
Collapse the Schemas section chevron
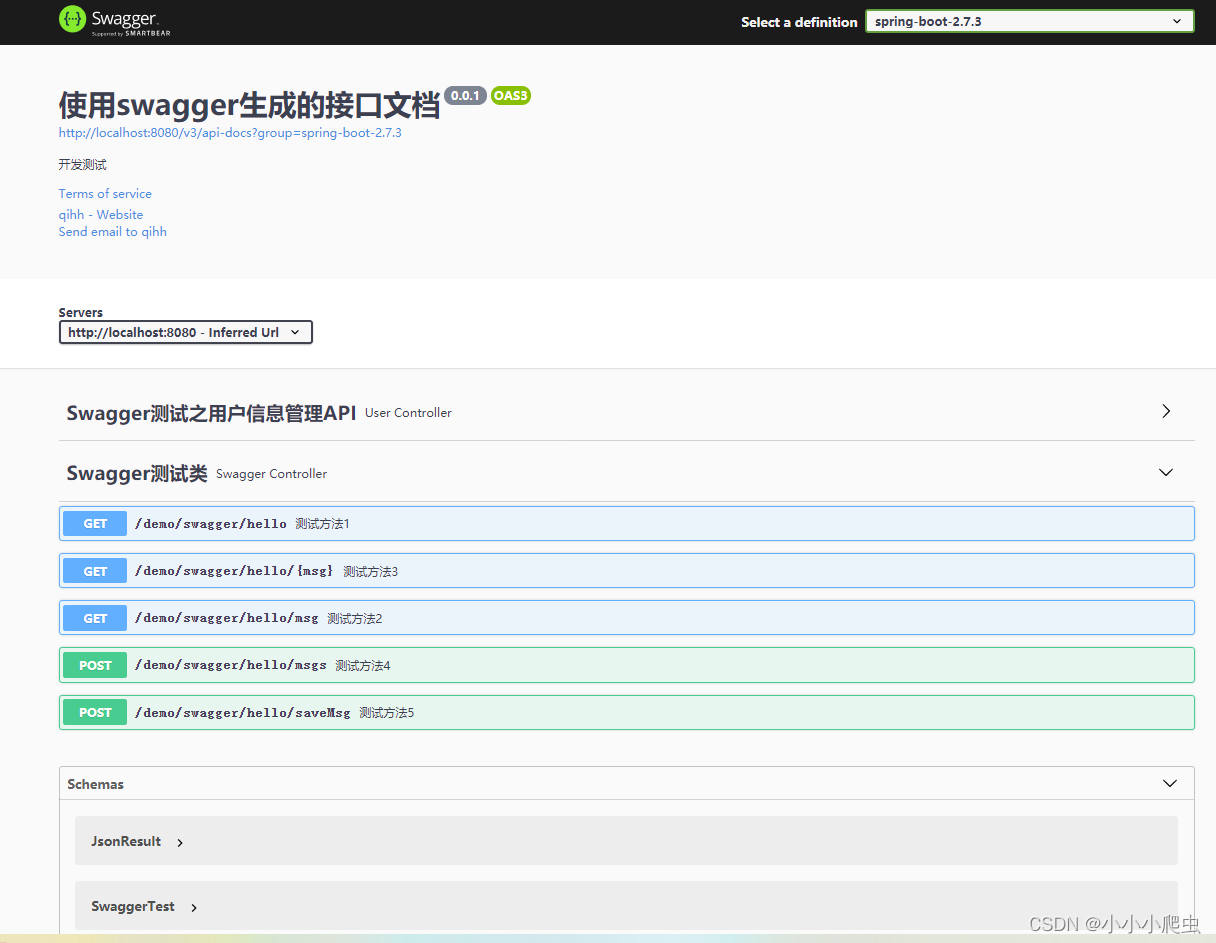point(1169,784)
